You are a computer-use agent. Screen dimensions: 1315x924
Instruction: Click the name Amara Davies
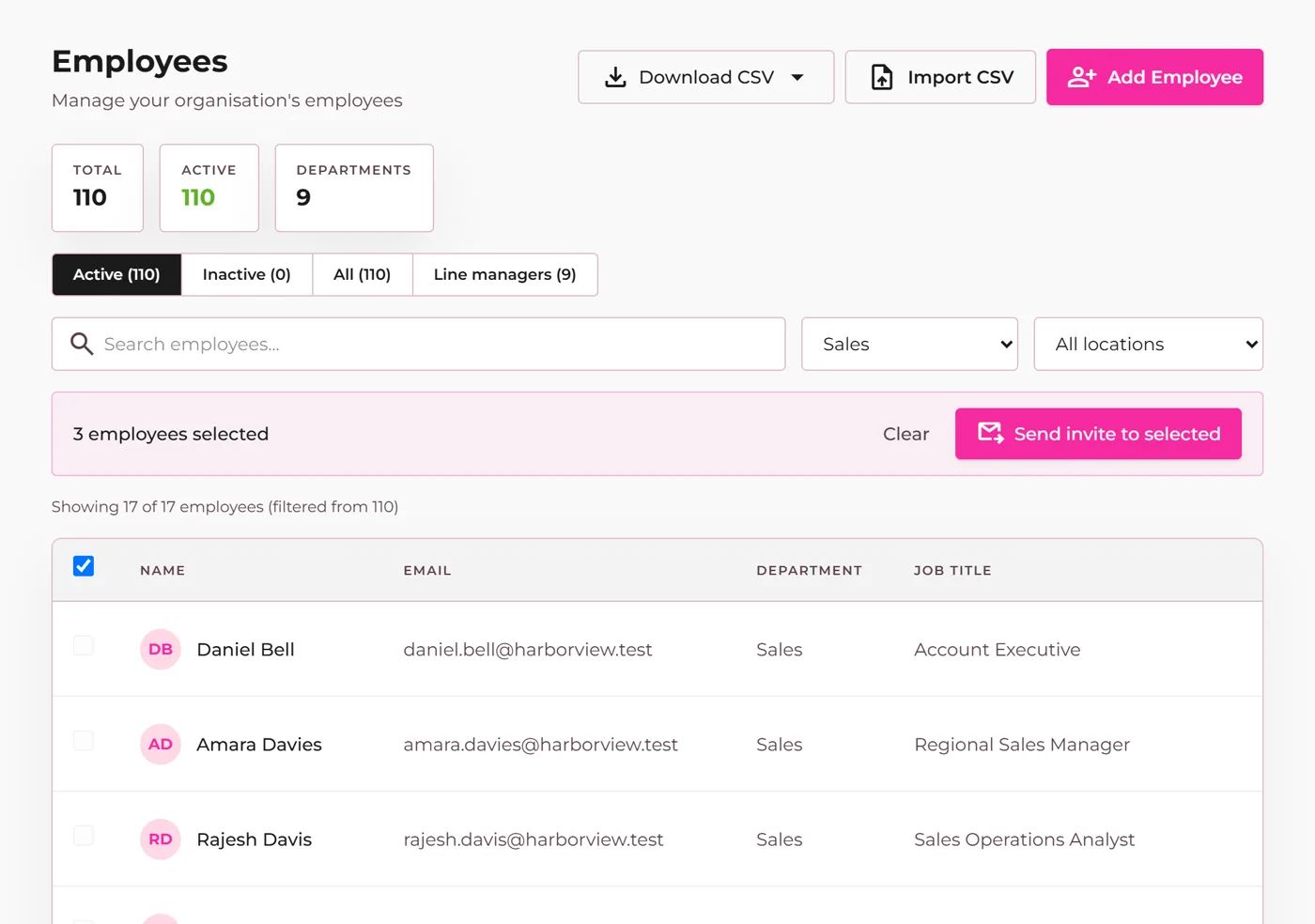tap(259, 744)
